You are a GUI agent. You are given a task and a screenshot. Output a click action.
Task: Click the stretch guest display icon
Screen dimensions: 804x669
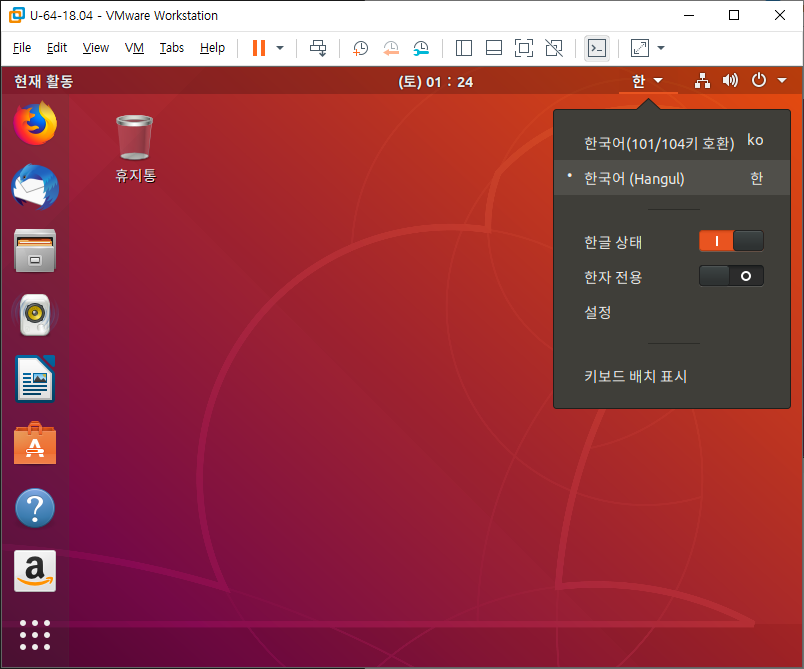640,48
